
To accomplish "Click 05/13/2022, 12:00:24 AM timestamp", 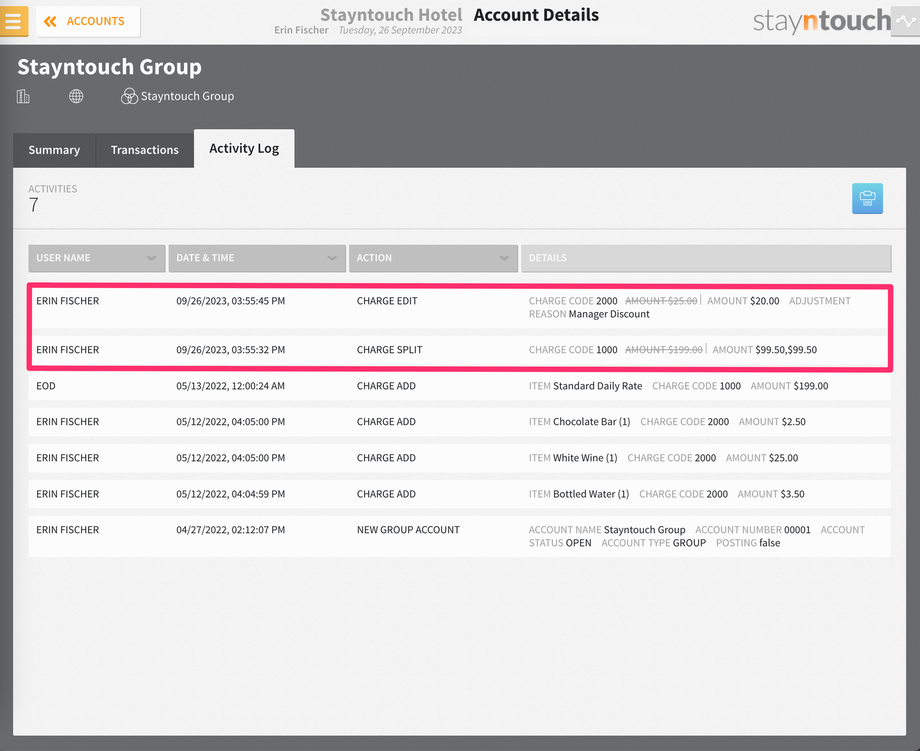I will (x=231, y=386).
